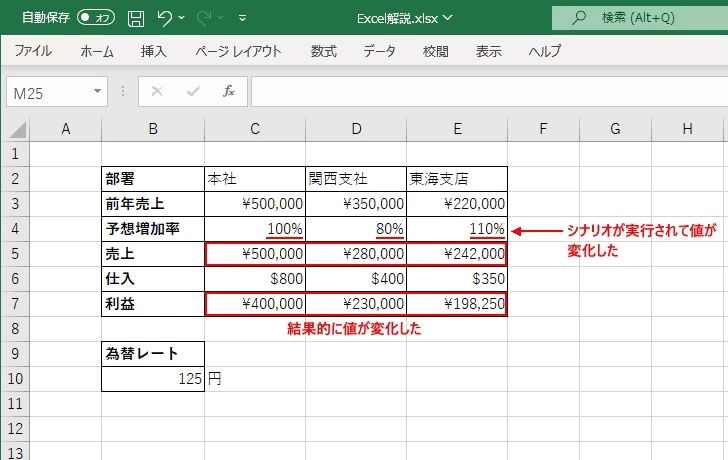
Task: Click cell 仕入
Action: coord(153,279)
